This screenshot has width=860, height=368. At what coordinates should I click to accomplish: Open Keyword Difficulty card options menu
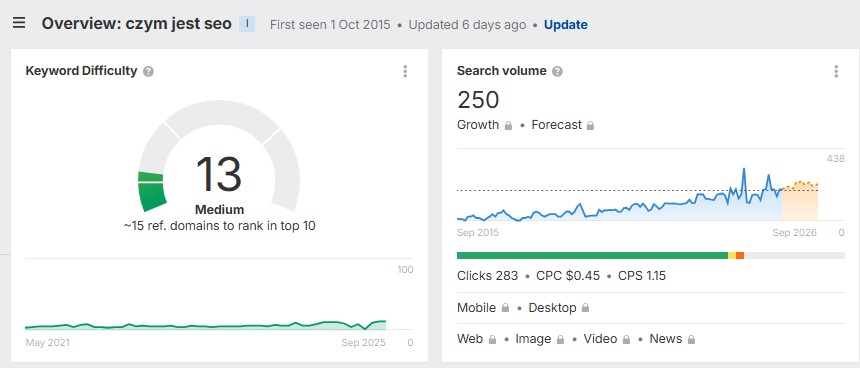(x=405, y=71)
